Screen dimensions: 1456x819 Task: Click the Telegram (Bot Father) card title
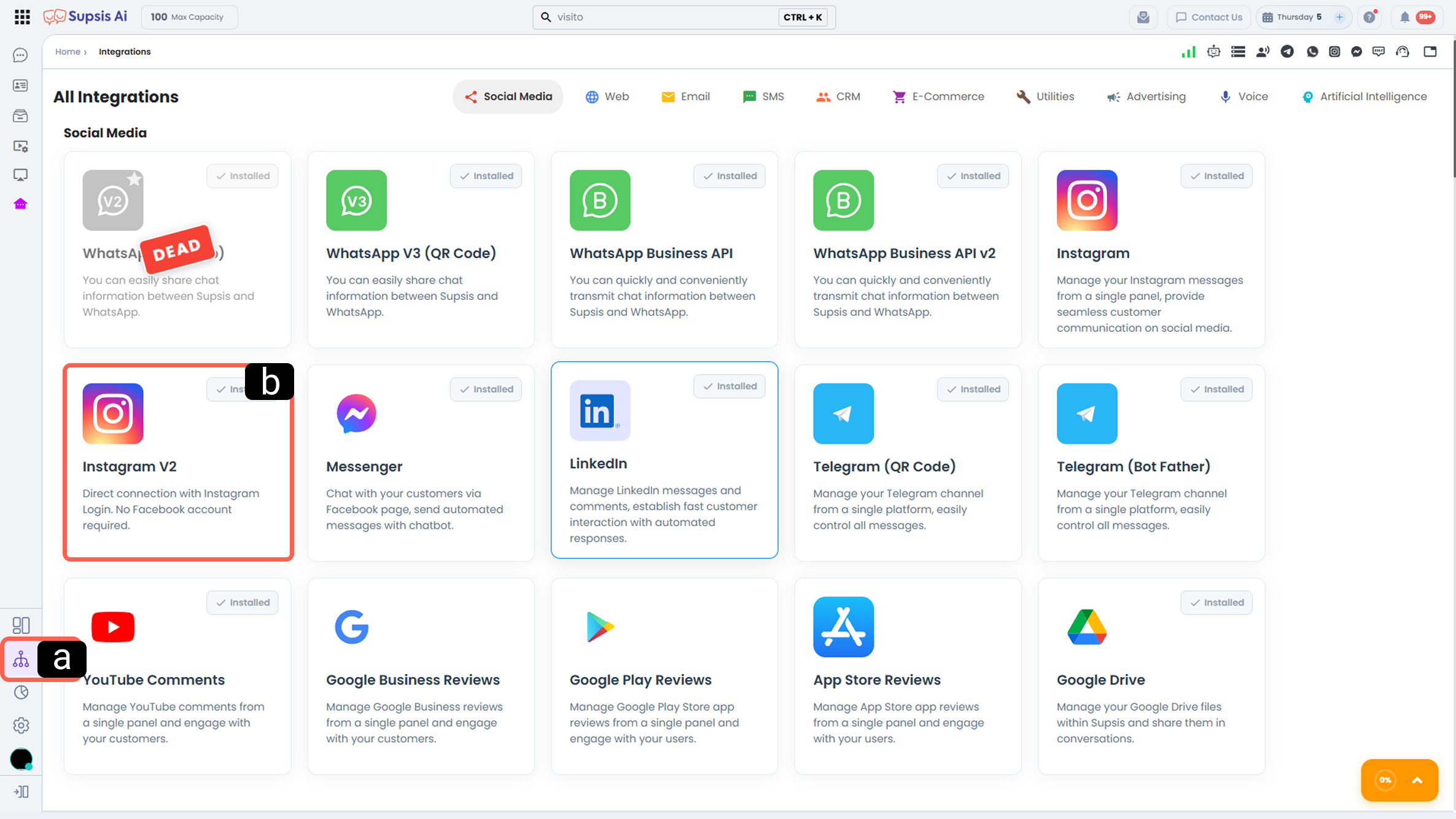pyautogui.click(x=1134, y=466)
